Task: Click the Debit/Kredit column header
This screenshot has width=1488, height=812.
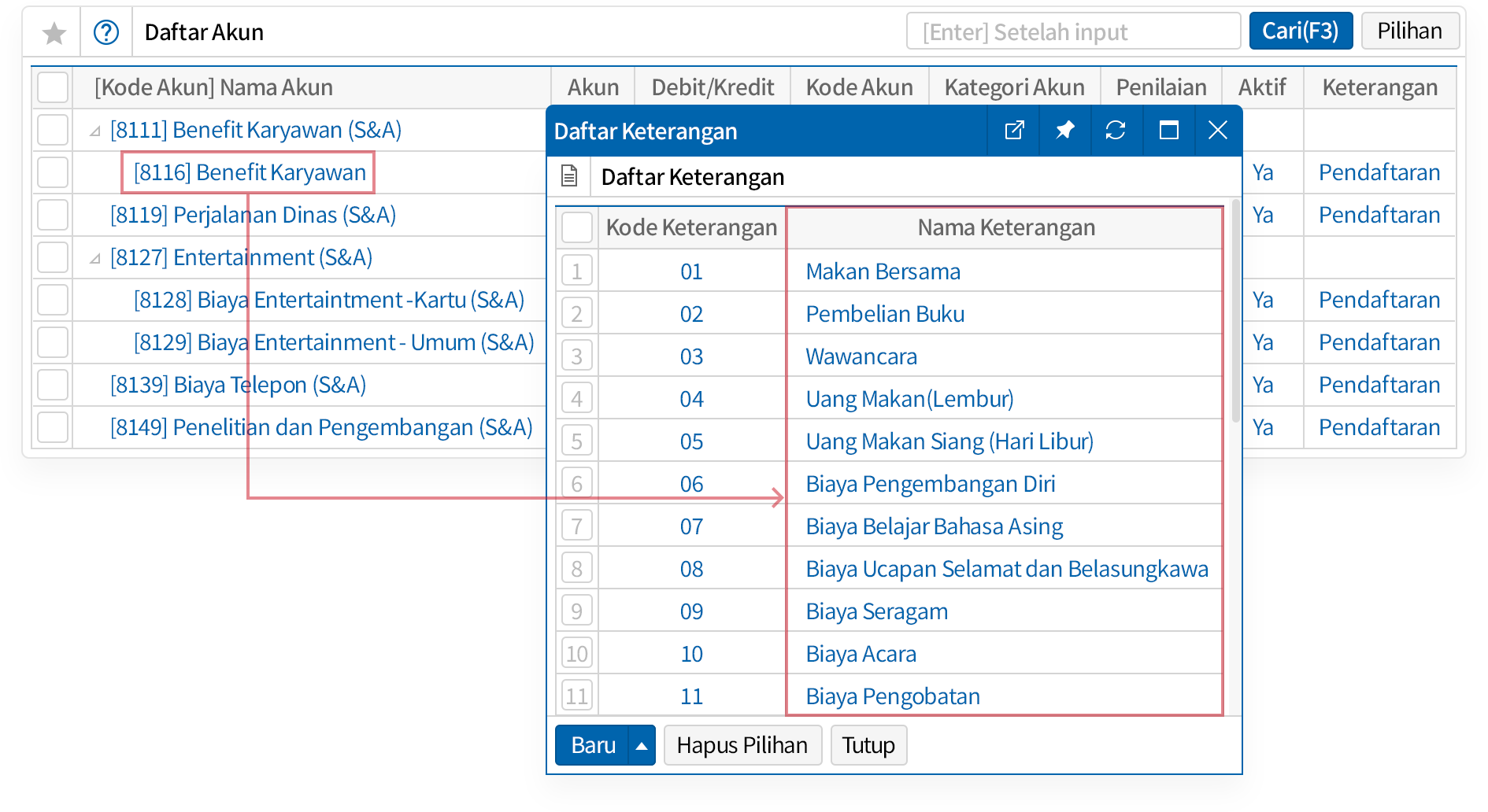Action: (712, 87)
